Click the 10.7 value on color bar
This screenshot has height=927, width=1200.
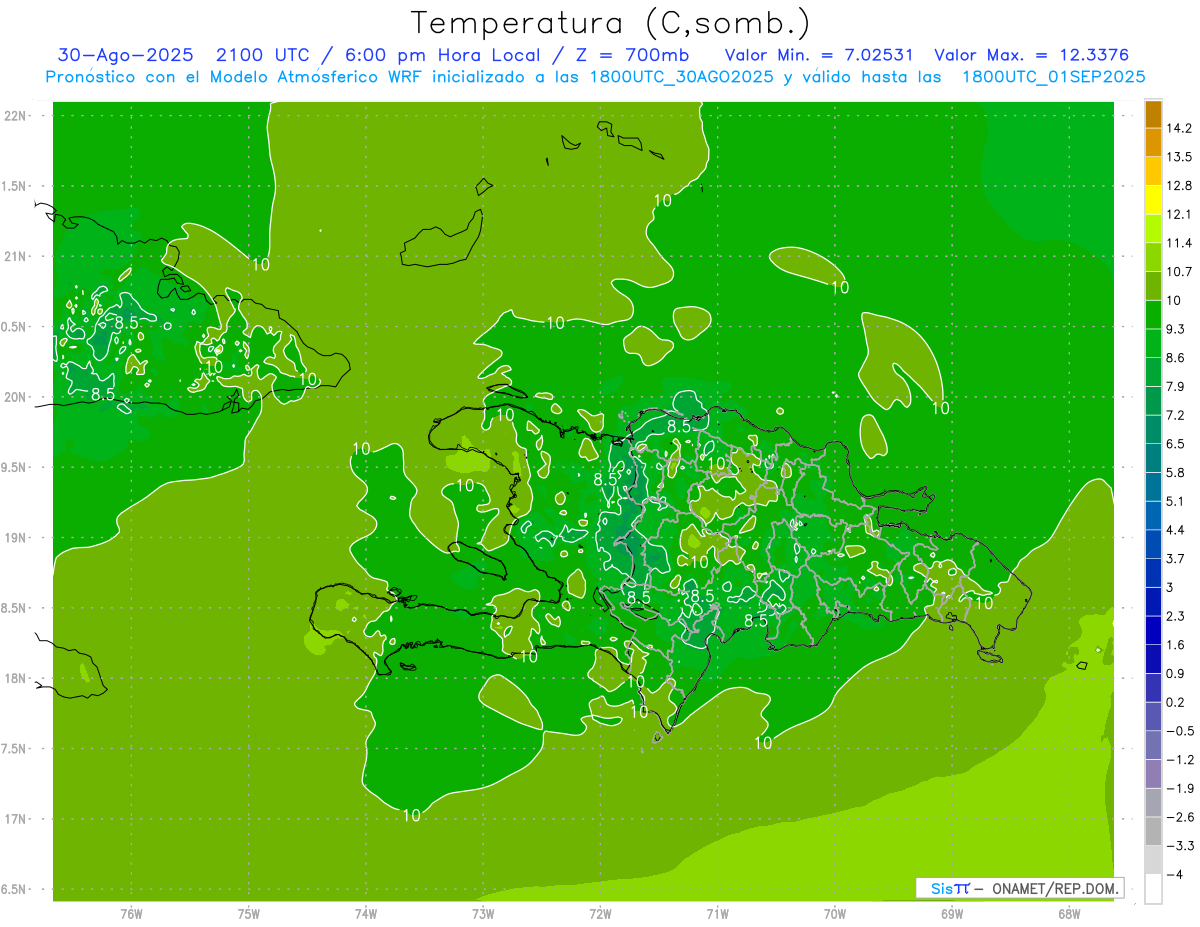1180,271
